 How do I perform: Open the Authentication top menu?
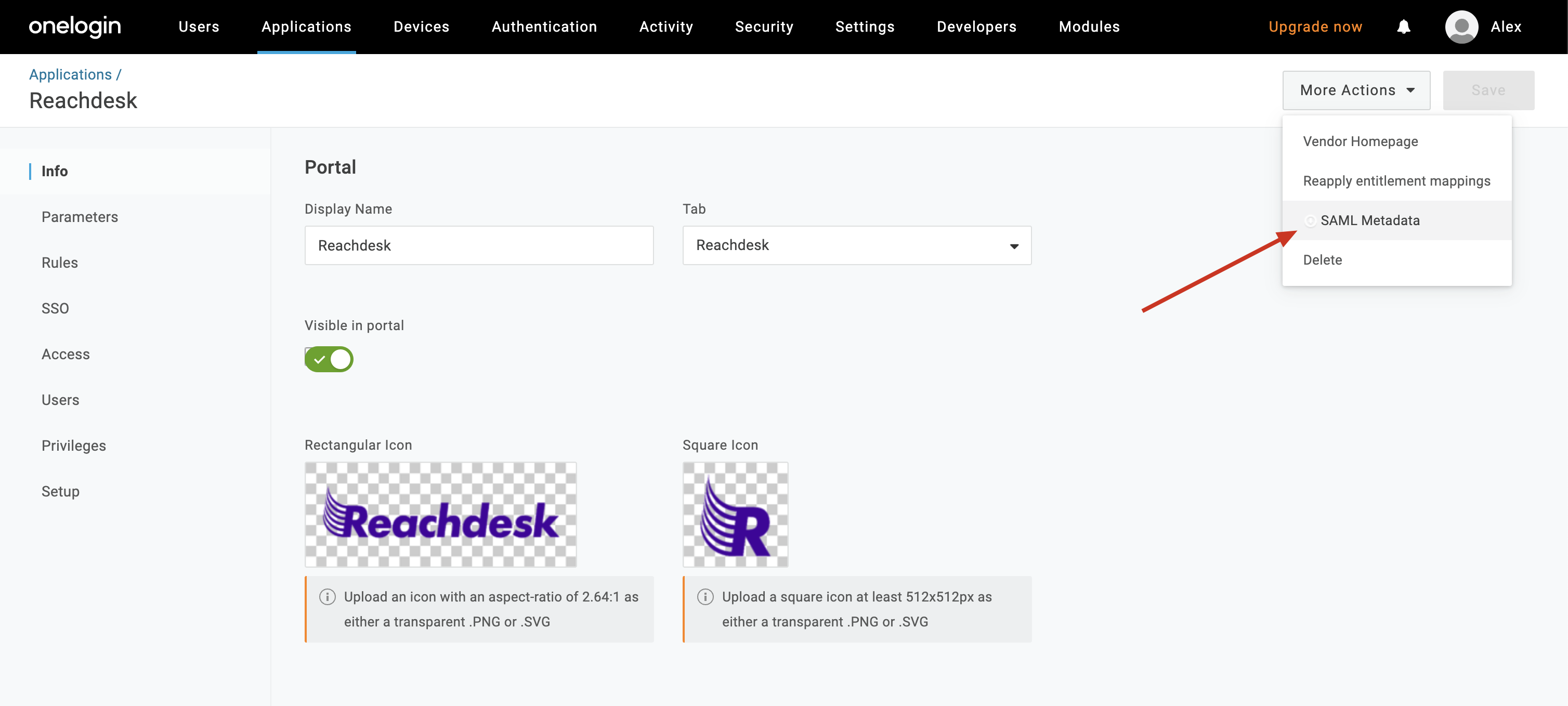pyautogui.click(x=544, y=27)
